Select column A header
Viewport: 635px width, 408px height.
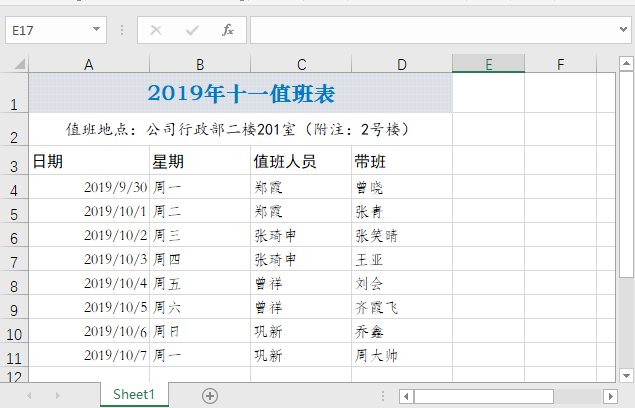click(89, 64)
